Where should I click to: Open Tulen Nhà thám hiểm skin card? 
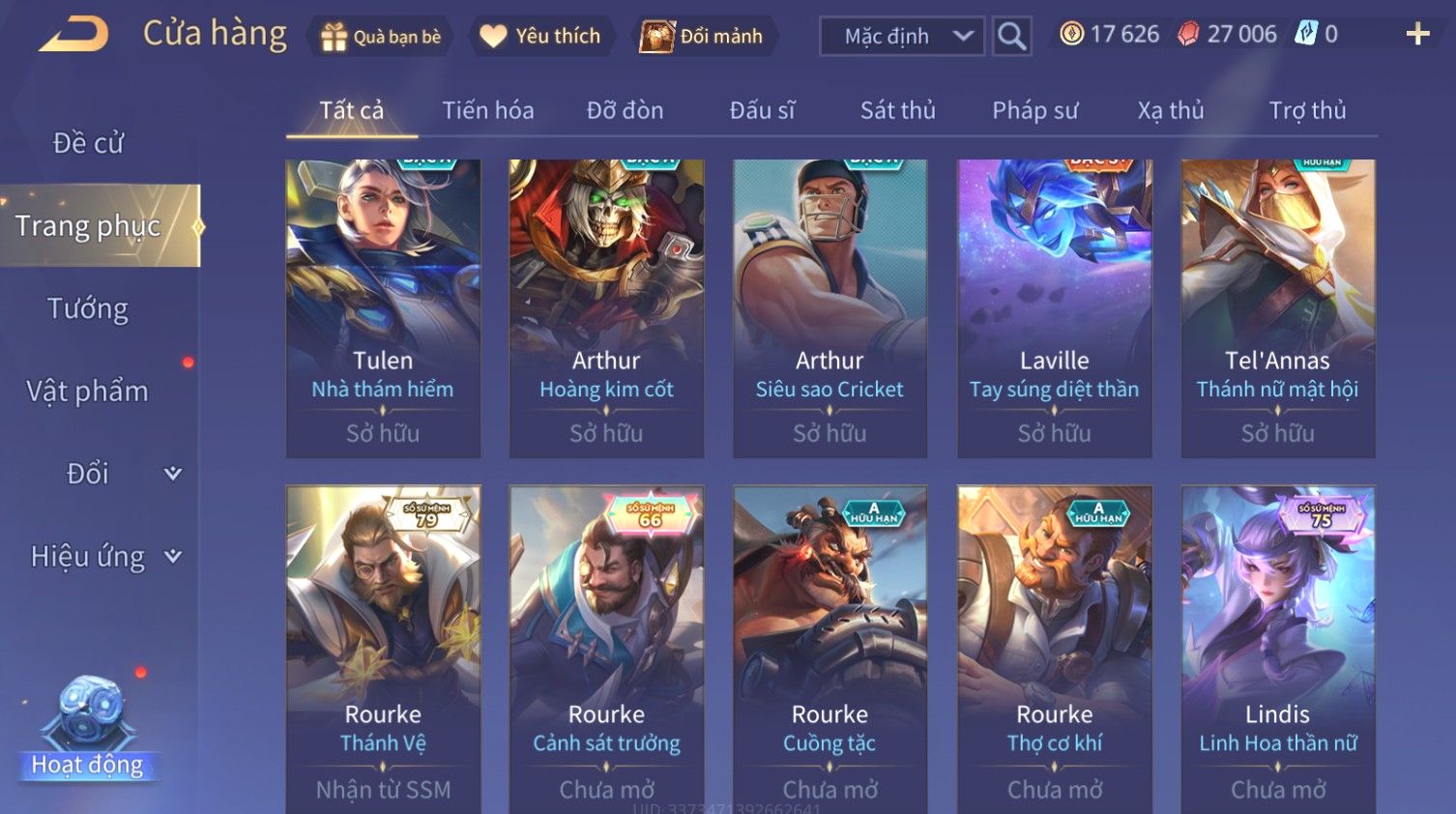coord(383,308)
